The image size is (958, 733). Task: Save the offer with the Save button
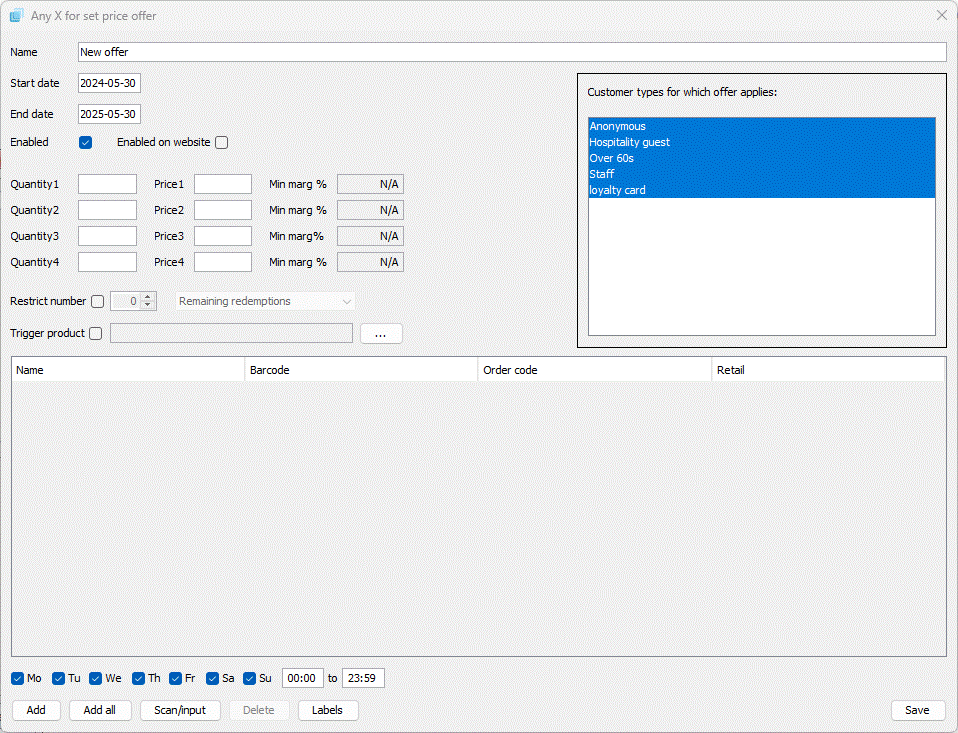pyautogui.click(x=918, y=710)
